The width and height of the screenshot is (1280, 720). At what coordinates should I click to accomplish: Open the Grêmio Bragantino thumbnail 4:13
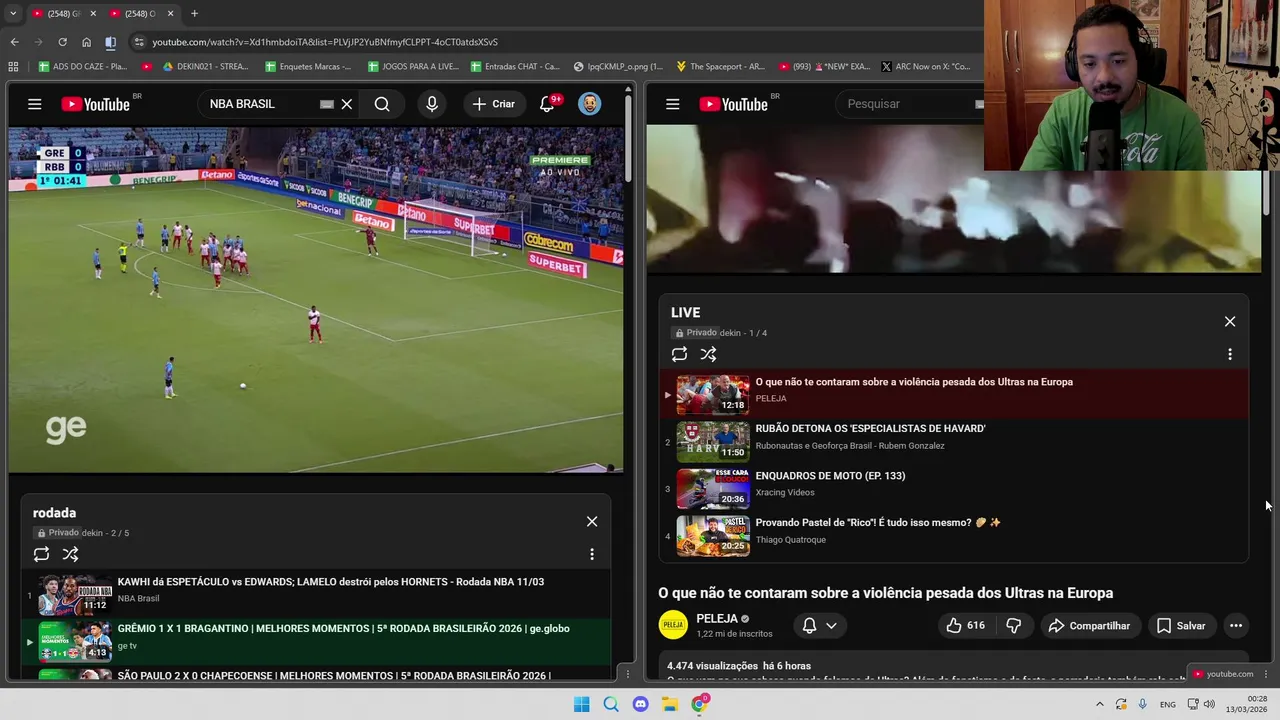(75, 642)
